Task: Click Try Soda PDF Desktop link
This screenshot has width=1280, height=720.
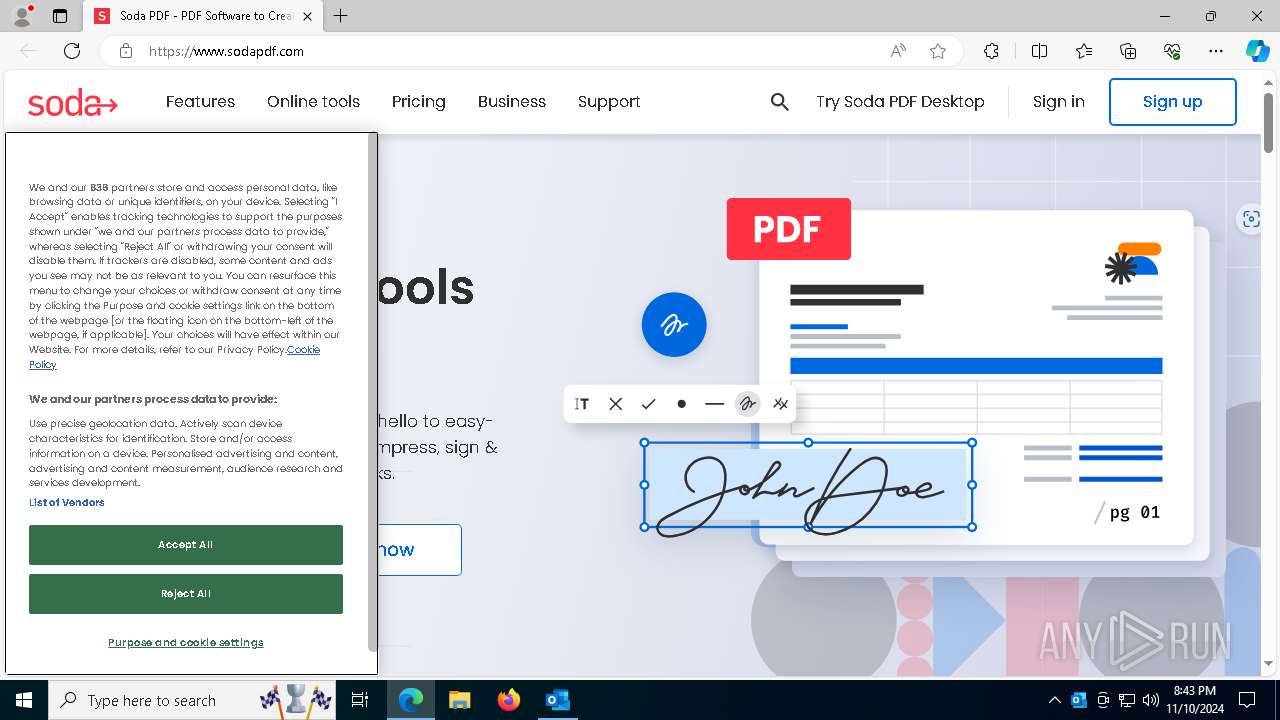Action: point(900,102)
